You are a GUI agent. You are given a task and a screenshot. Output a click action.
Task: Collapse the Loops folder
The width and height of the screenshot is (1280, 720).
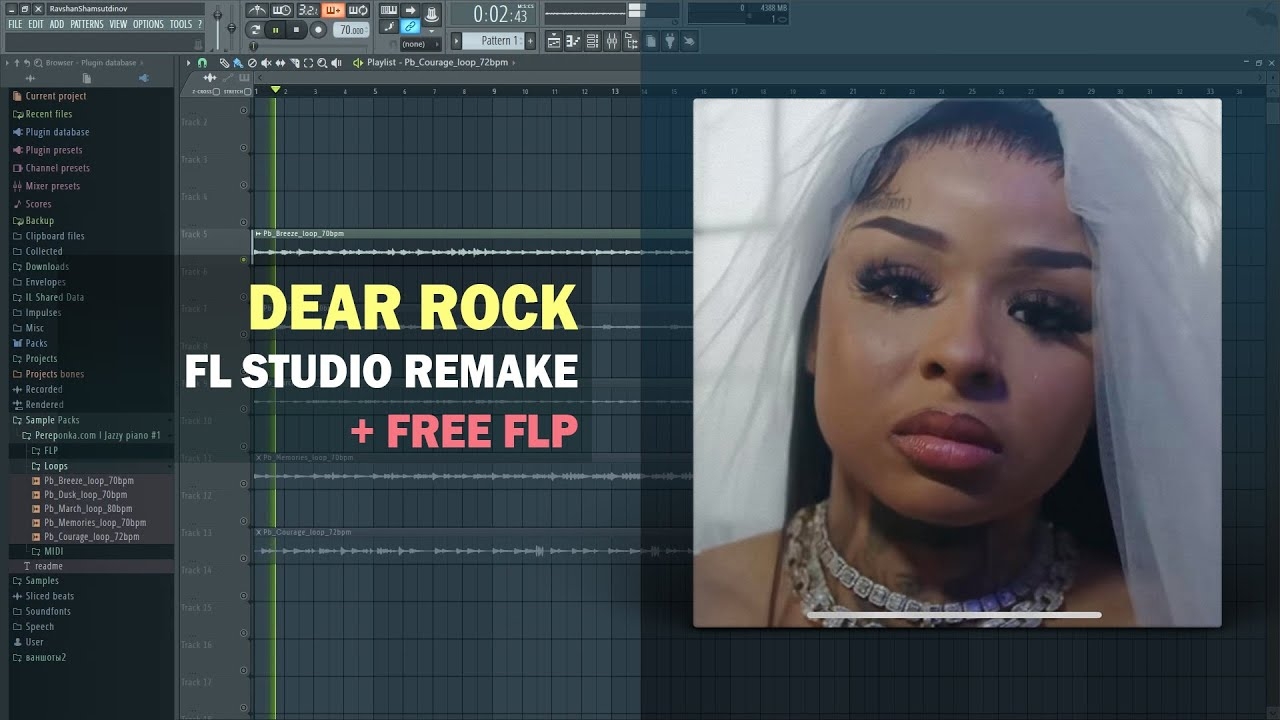tap(50, 466)
